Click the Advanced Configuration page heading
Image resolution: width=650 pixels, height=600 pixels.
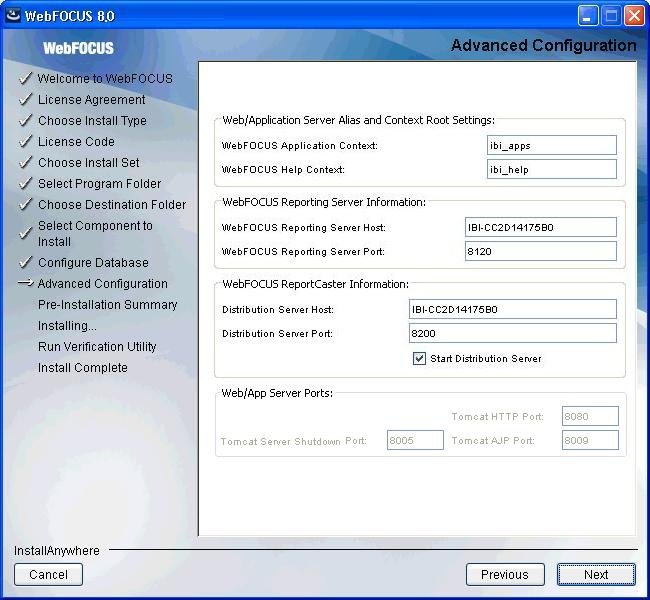[x=543, y=45]
